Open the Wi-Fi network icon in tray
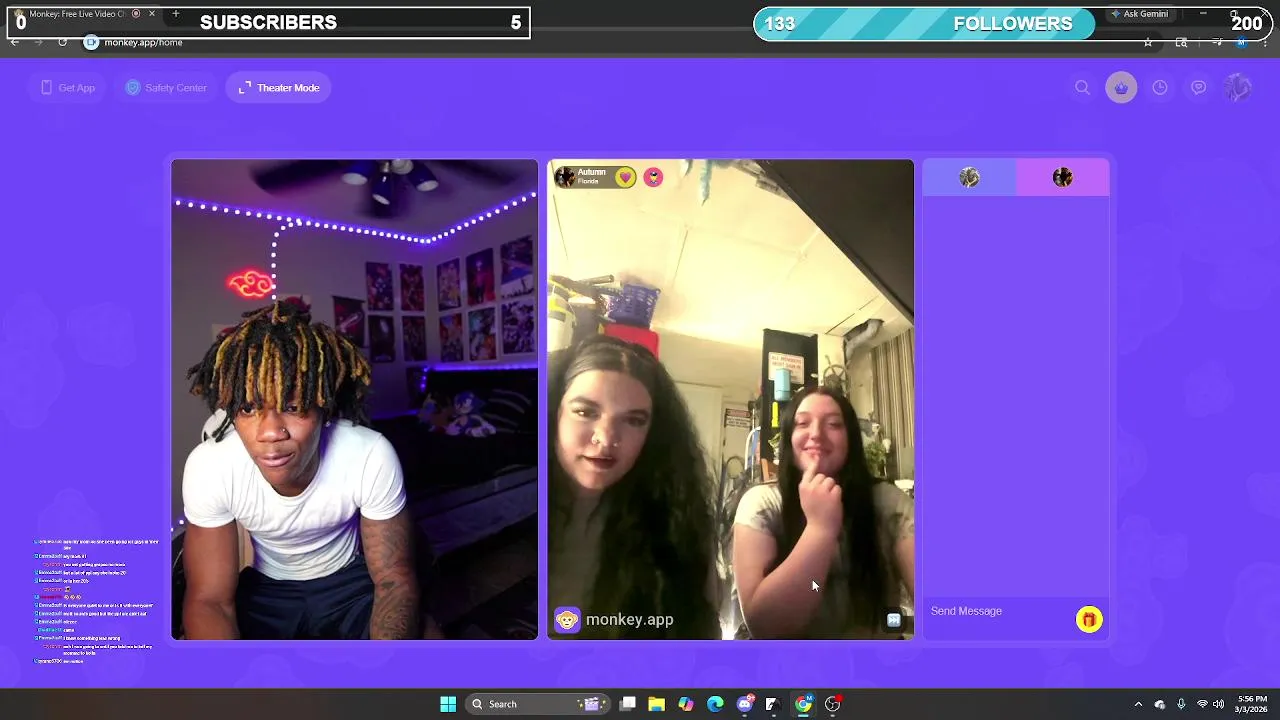 pos(1202,704)
